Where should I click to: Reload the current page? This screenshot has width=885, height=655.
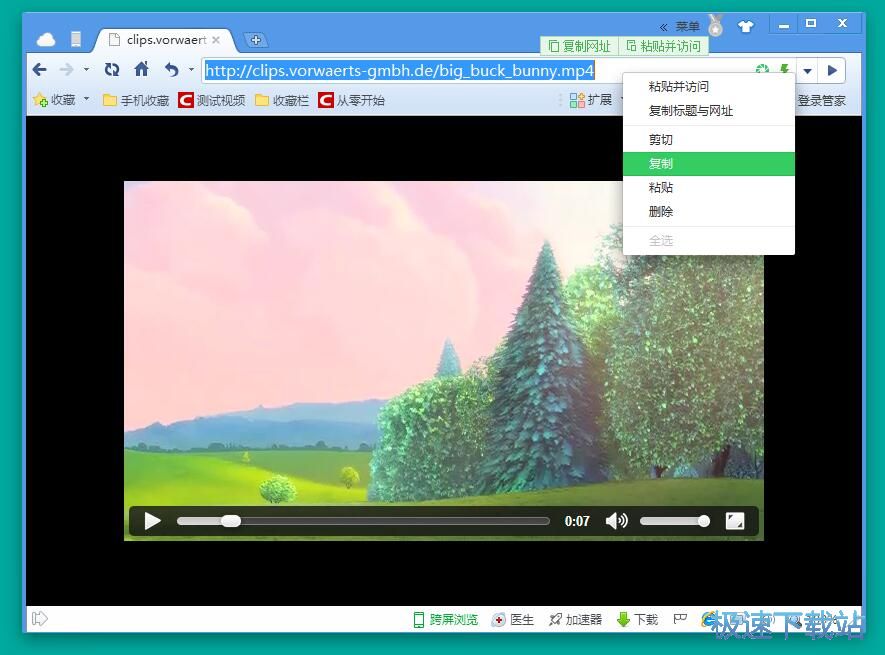click(112, 70)
